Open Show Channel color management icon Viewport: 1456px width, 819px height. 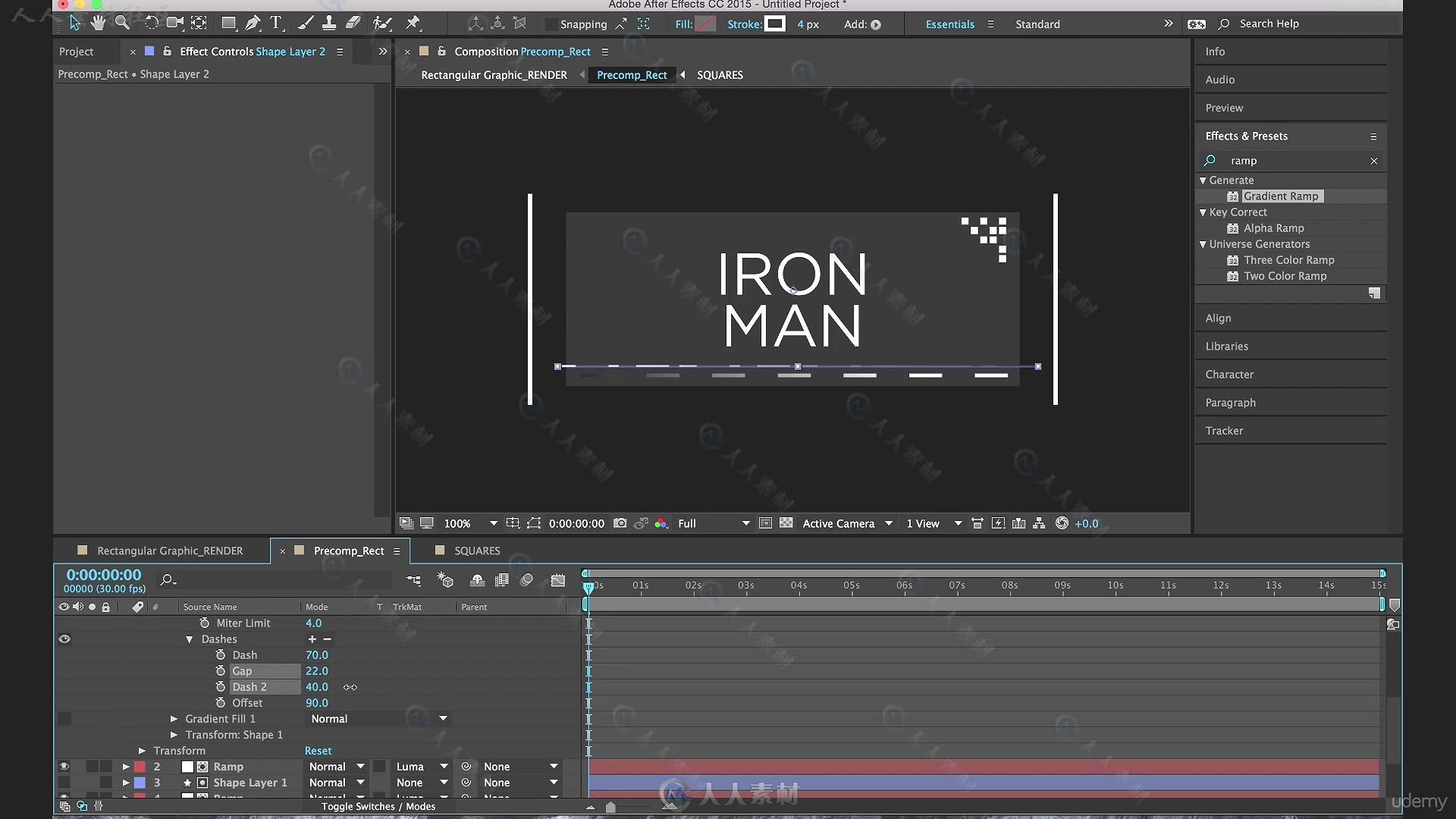(x=661, y=523)
